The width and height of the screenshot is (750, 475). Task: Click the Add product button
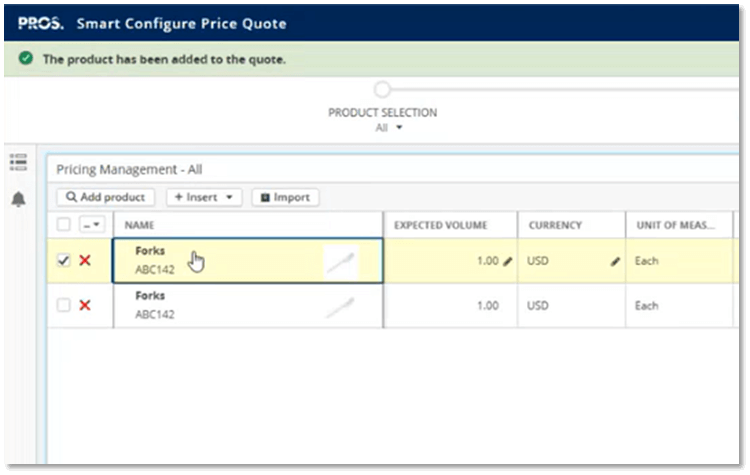click(x=106, y=197)
